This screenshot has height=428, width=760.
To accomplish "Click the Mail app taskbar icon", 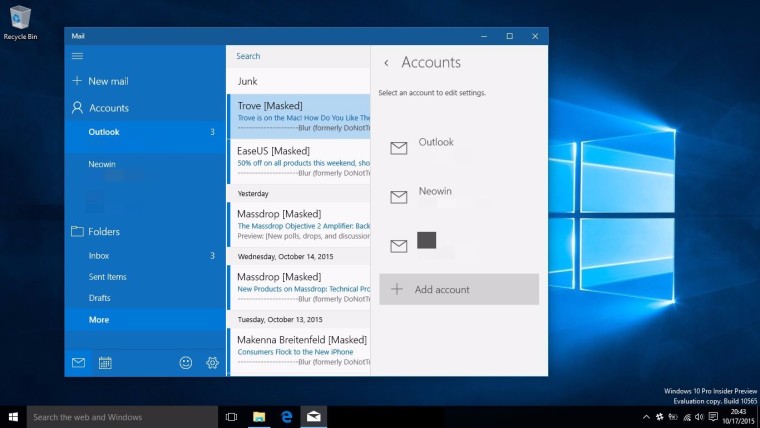I will 314,417.
